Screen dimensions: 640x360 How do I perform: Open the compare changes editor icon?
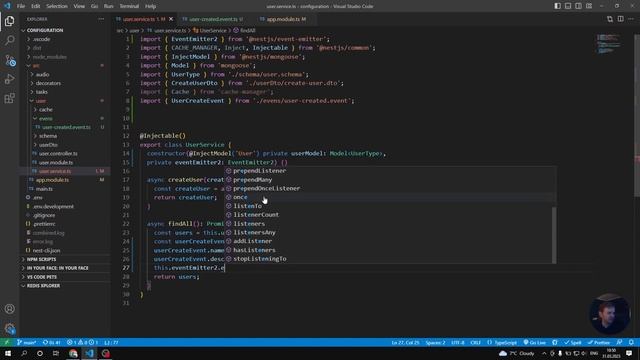click(610, 19)
